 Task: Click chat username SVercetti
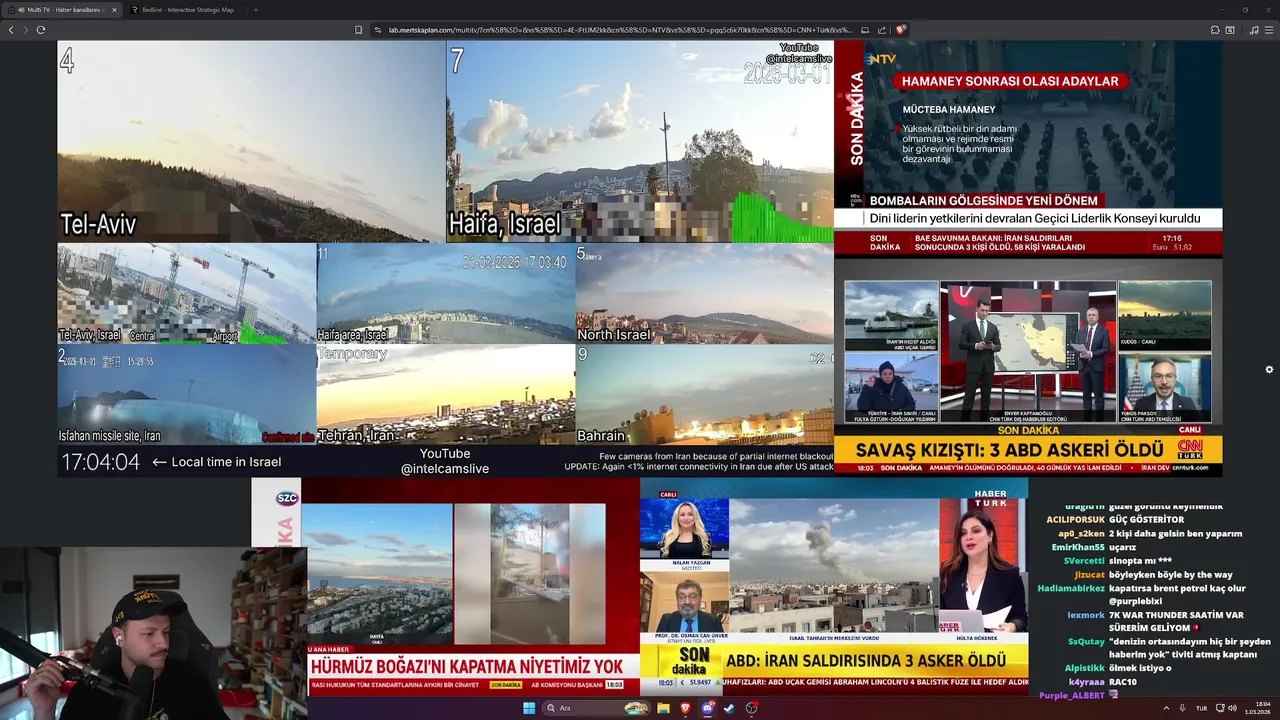(x=1084, y=561)
